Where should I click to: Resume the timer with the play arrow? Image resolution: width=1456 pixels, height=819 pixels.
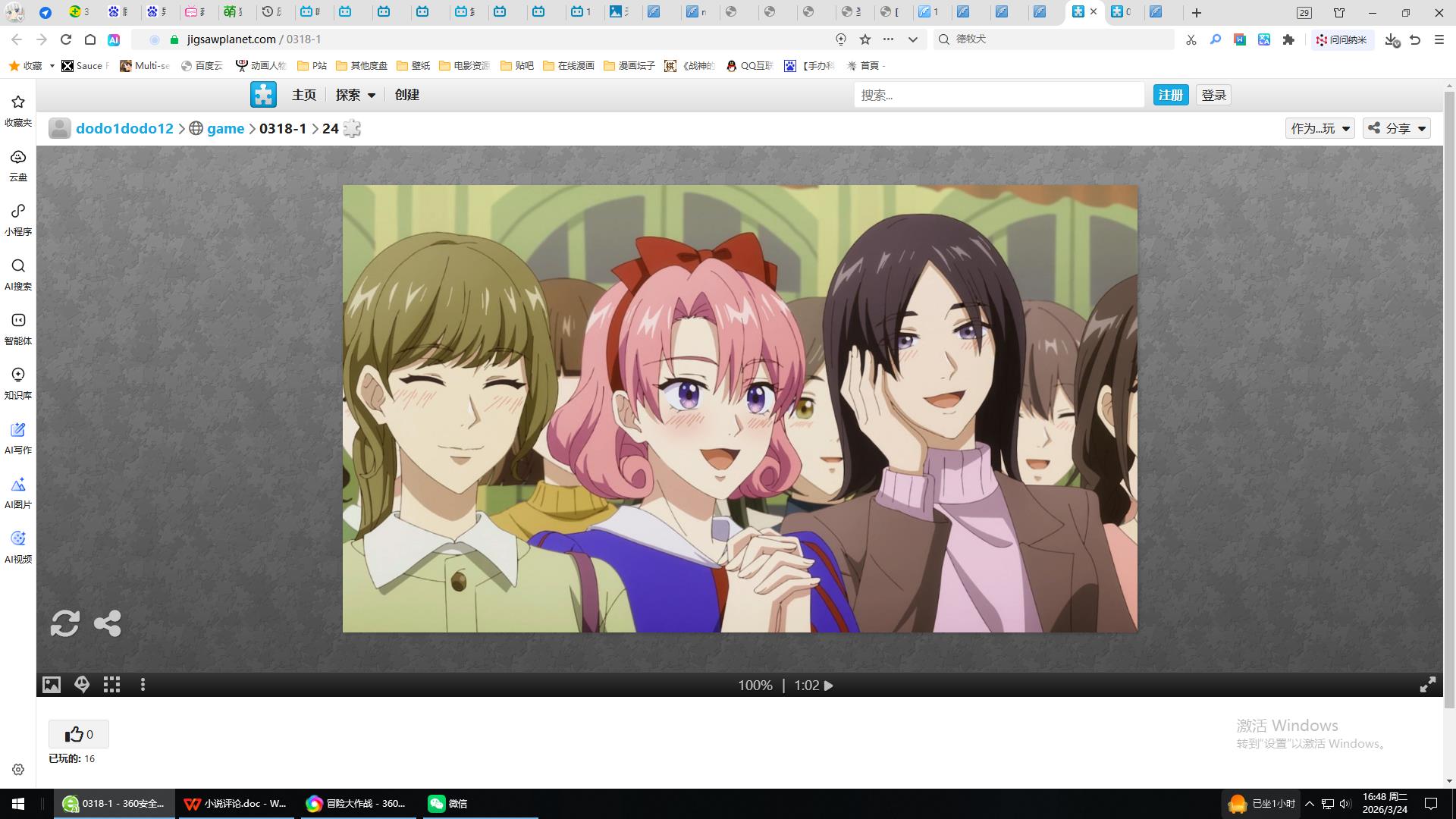click(x=829, y=686)
